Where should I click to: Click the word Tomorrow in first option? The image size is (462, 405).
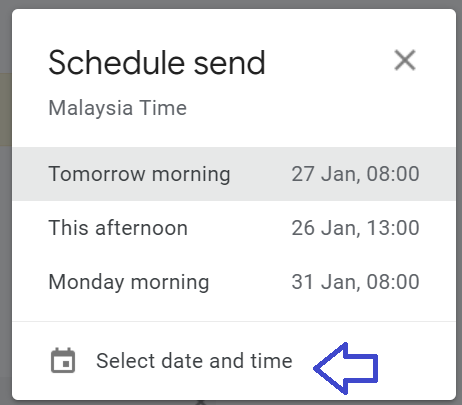pyautogui.click(x=97, y=174)
